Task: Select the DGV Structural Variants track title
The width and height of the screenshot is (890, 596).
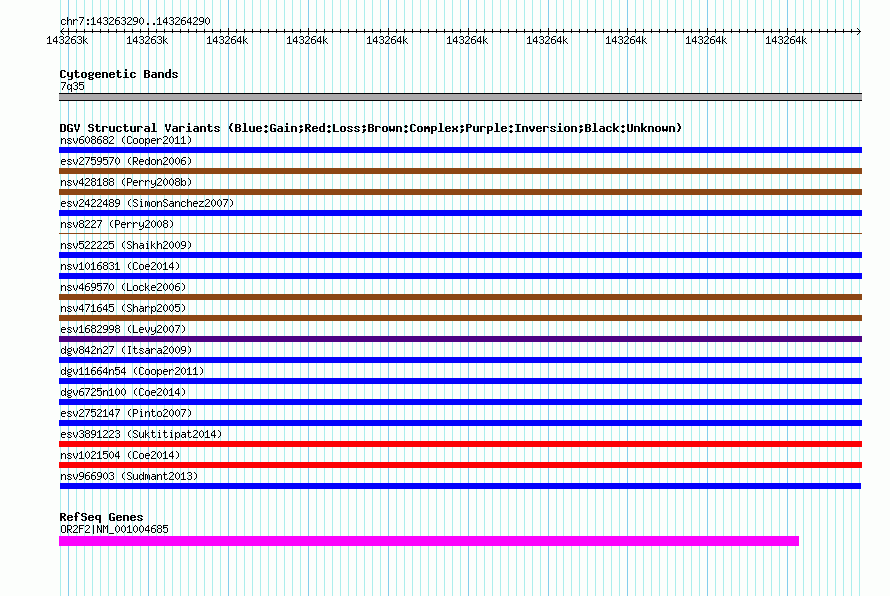Action: [x=371, y=128]
